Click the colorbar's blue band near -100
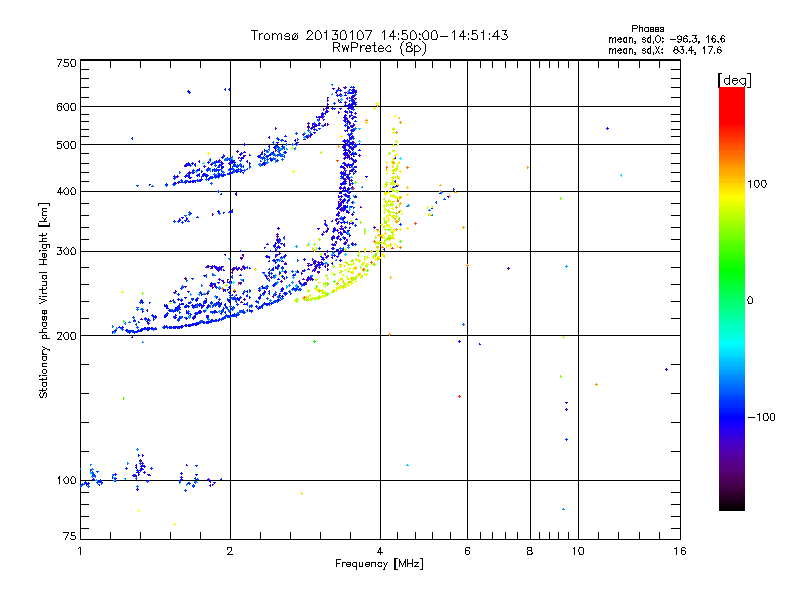This screenshot has width=800, height=600. pos(732,417)
